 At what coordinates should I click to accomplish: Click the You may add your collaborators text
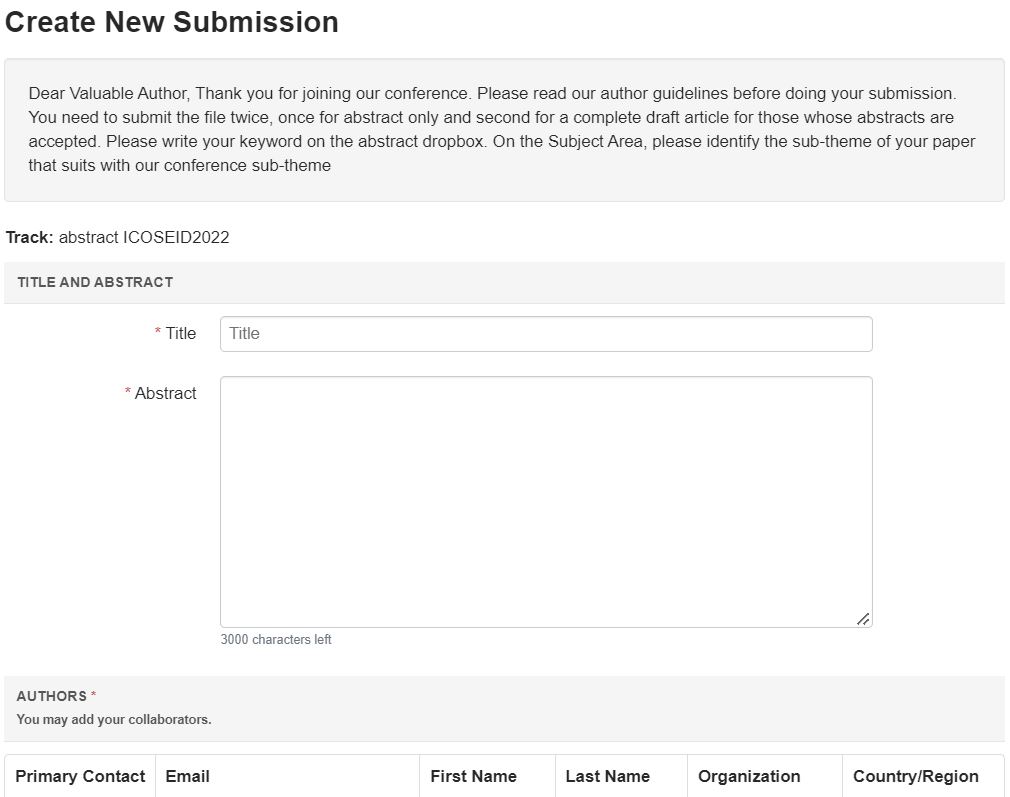click(x=114, y=719)
